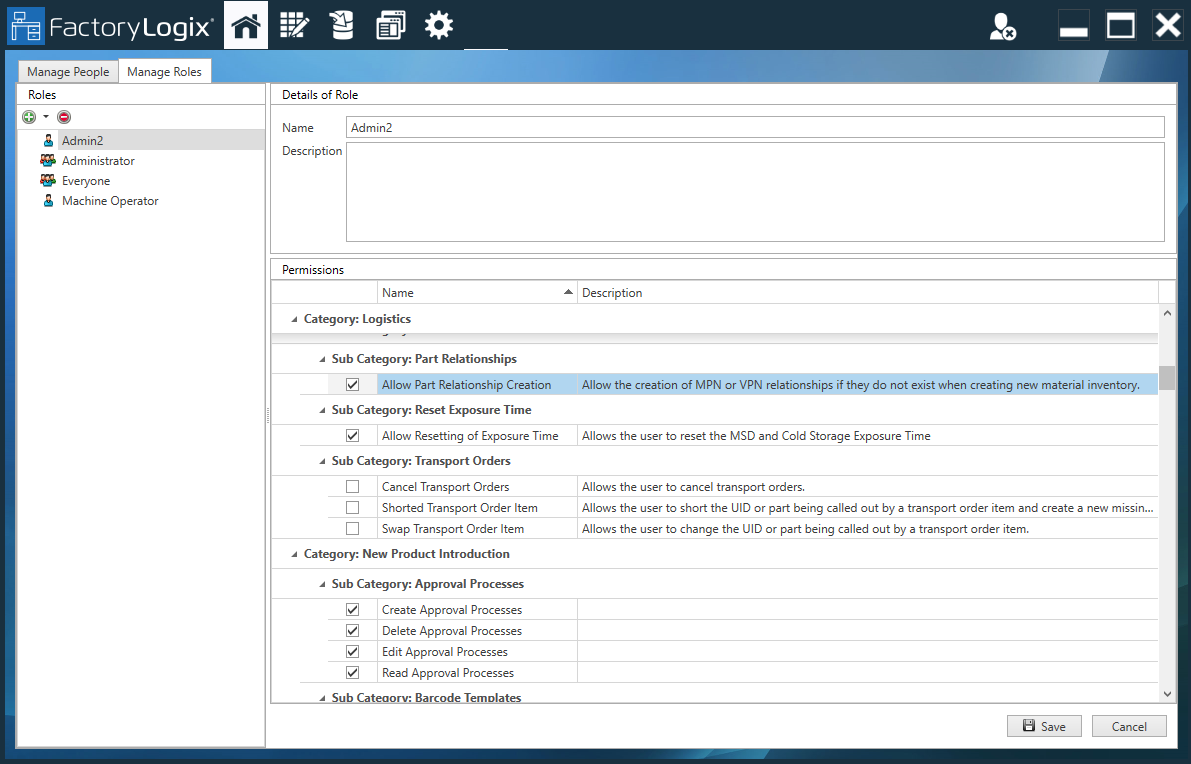
Task: Click the Admin2 role person icon
Action: click(x=49, y=140)
